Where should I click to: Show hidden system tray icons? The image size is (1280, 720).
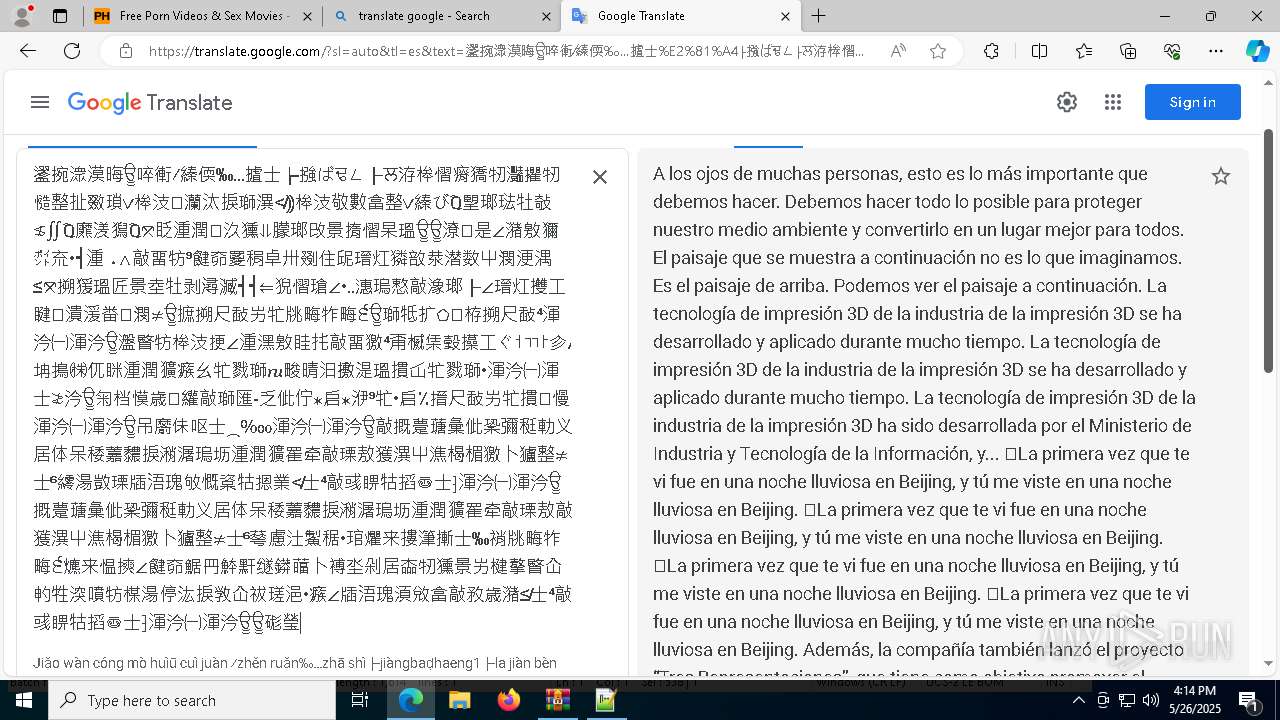(x=1078, y=700)
